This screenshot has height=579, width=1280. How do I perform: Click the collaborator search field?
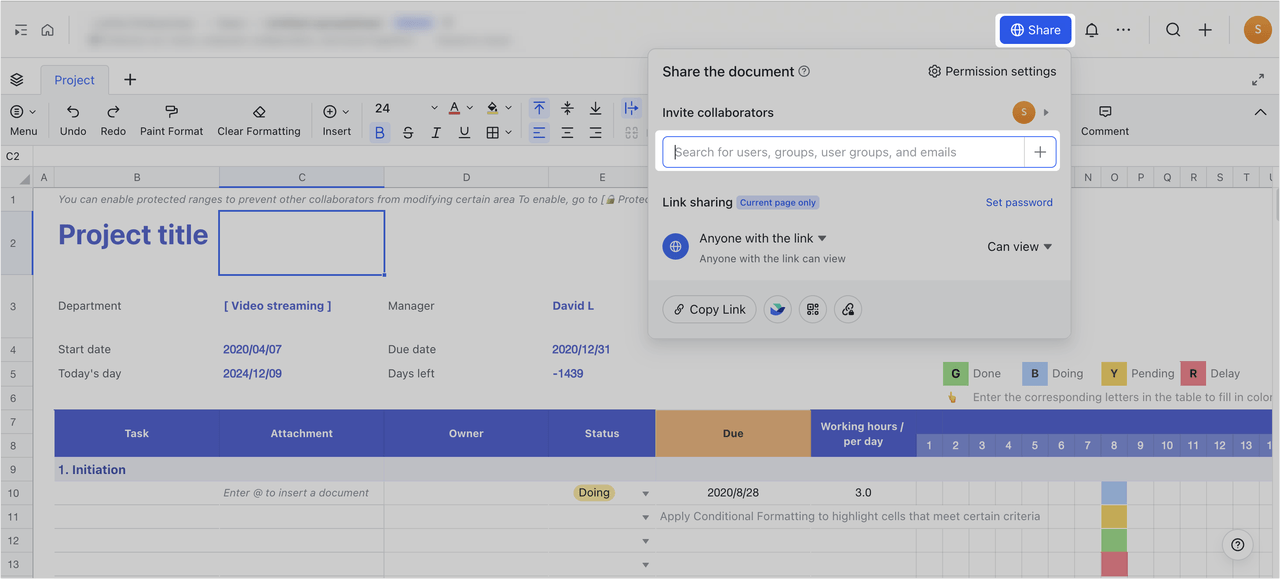pos(850,151)
